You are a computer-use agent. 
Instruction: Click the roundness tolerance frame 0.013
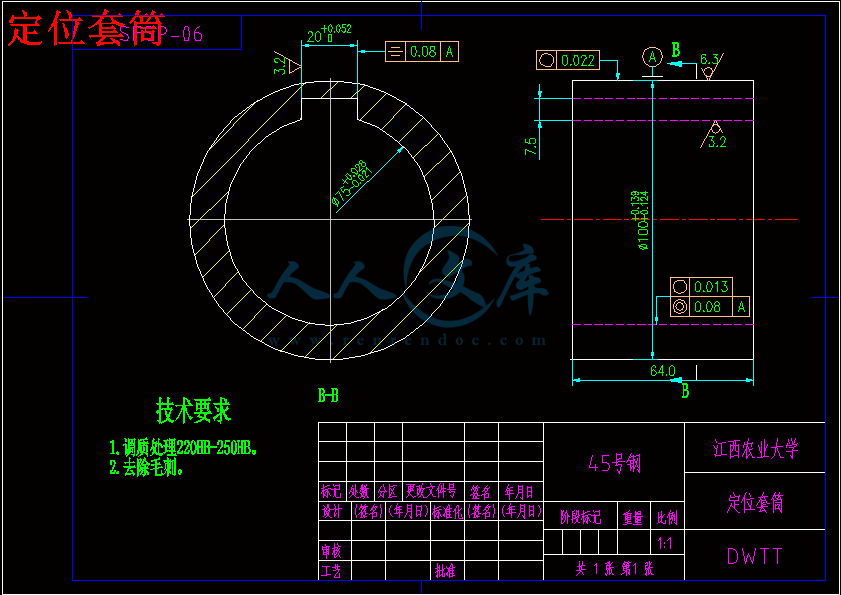701,287
